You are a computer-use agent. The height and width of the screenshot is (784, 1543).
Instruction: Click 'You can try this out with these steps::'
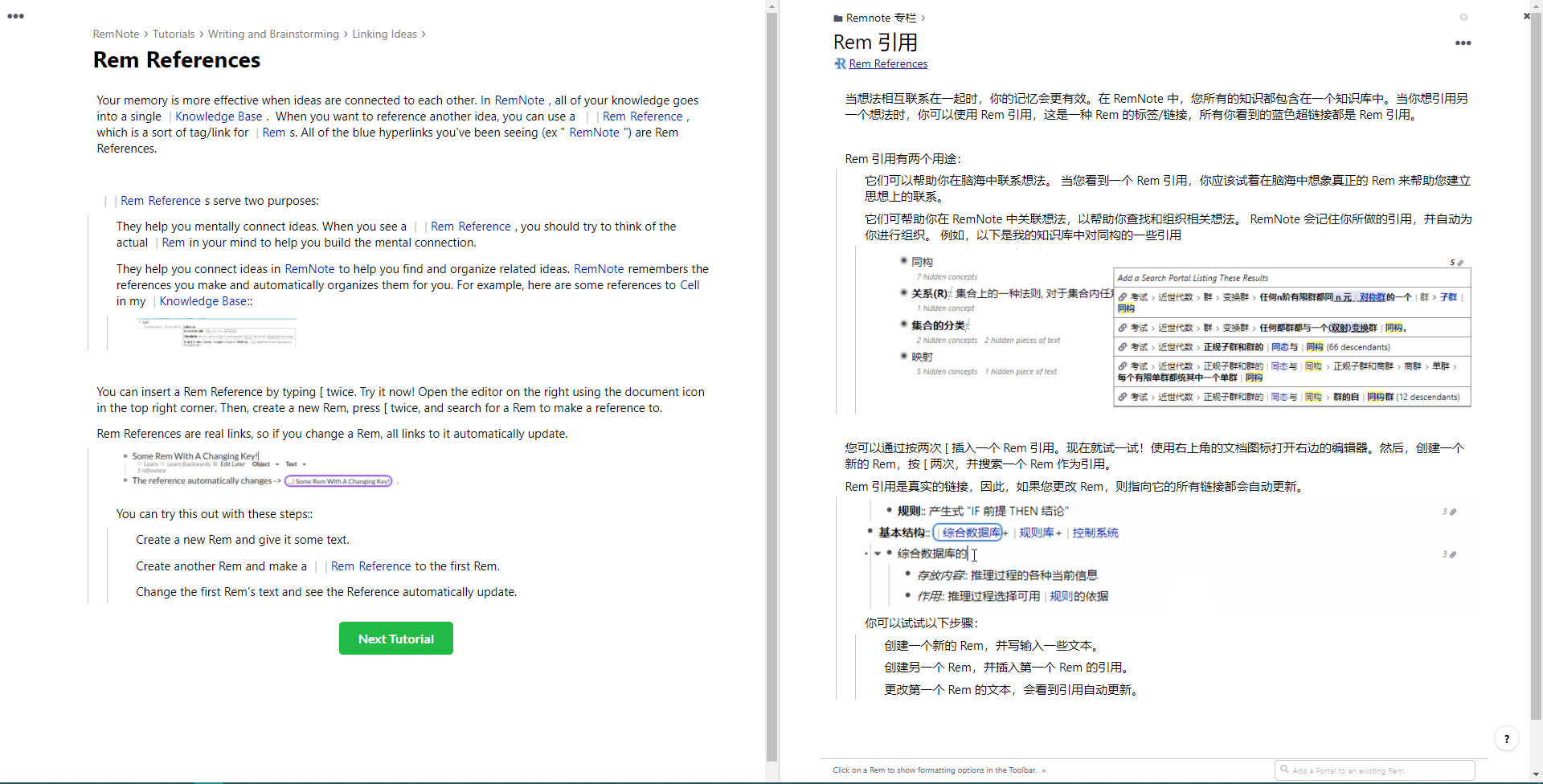[x=215, y=514]
